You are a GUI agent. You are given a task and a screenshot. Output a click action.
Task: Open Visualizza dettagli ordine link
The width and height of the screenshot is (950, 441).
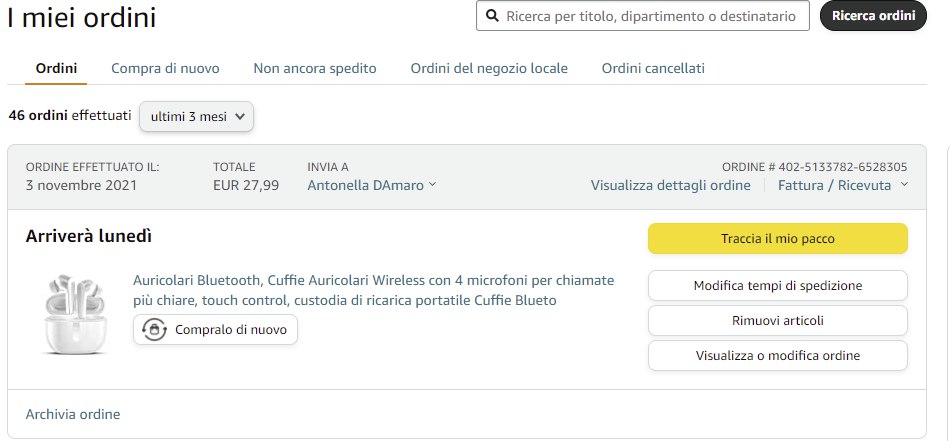(x=670, y=185)
